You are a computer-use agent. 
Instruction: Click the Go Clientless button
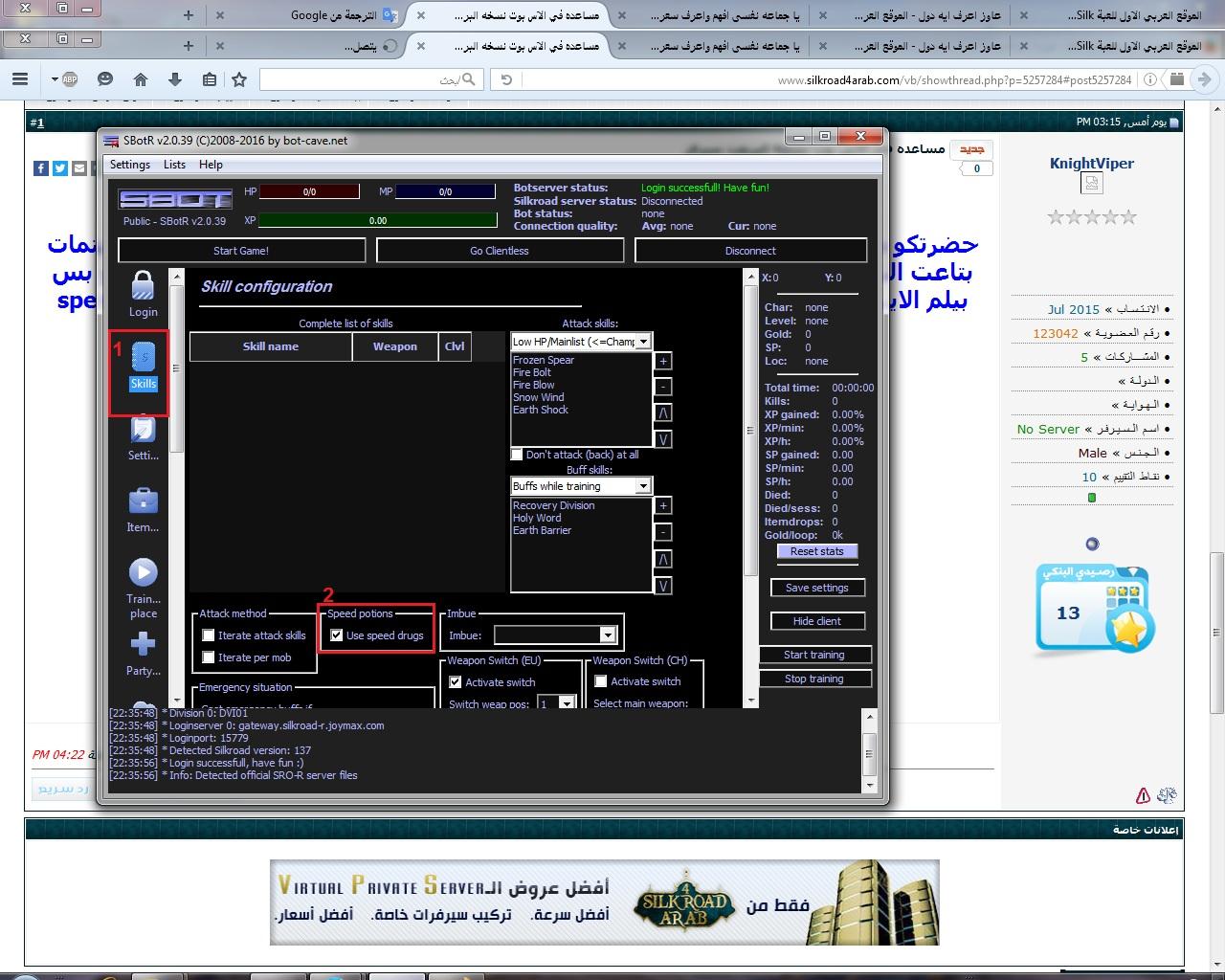click(500, 251)
